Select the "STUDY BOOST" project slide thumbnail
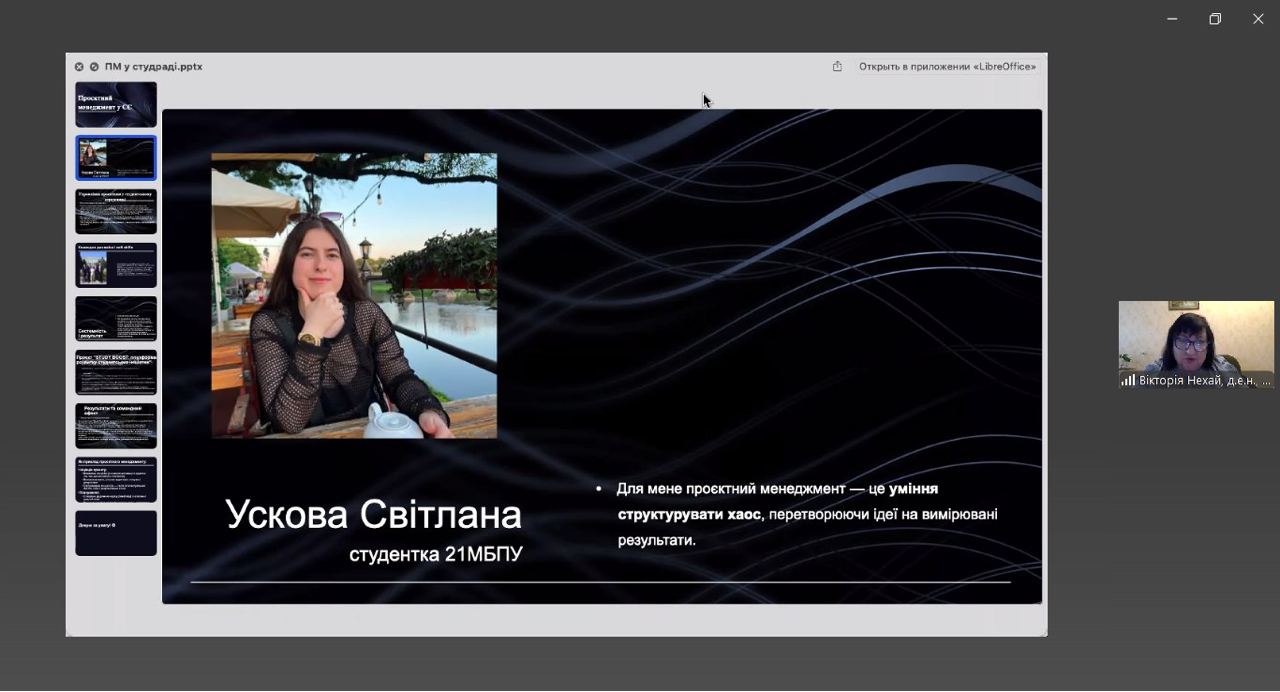 coord(116,372)
